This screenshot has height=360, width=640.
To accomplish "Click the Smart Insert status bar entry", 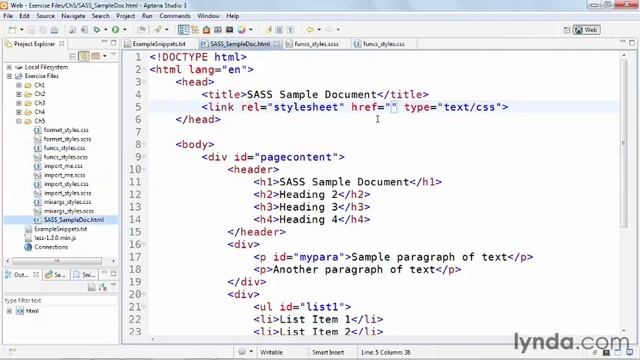I will [328, 352].
